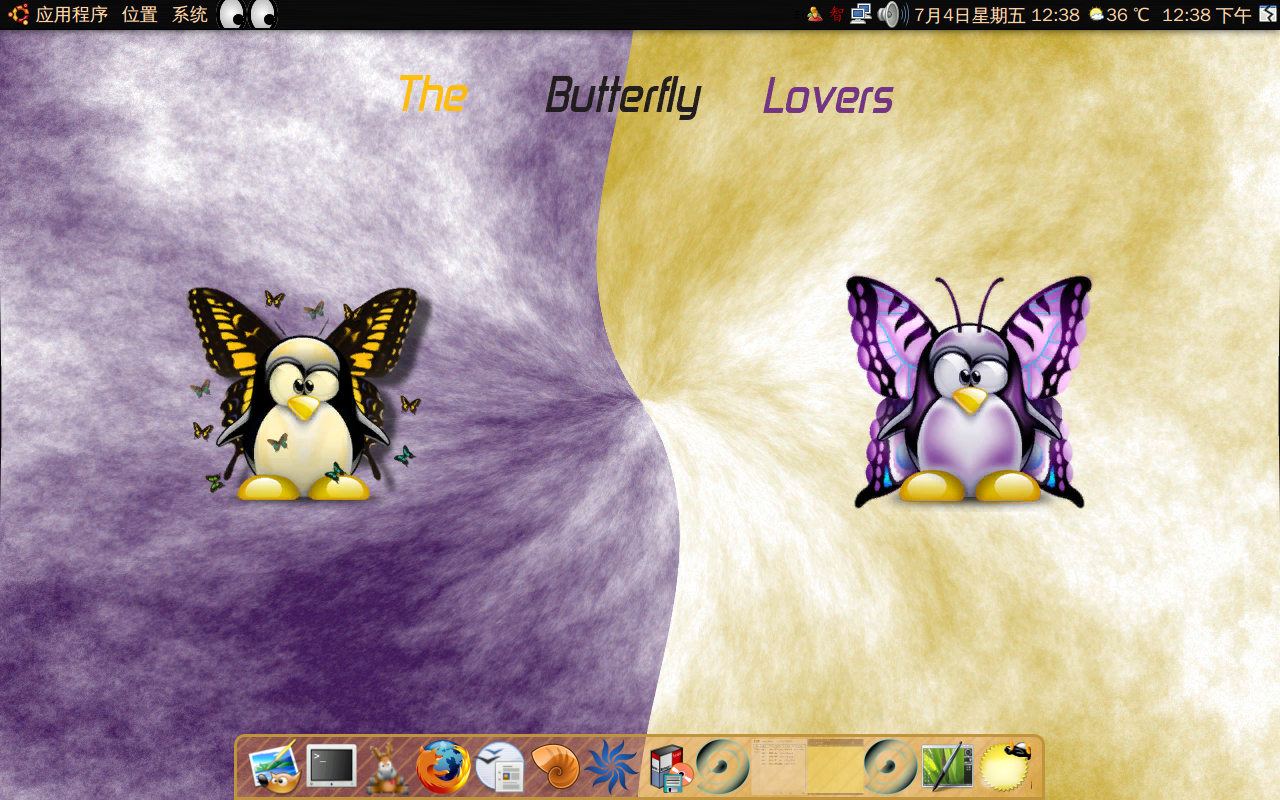This screenshot has height=800, width=1280.
Task: Open the 36 ℃ weather applet
Action: click(x=1119, y=15)
